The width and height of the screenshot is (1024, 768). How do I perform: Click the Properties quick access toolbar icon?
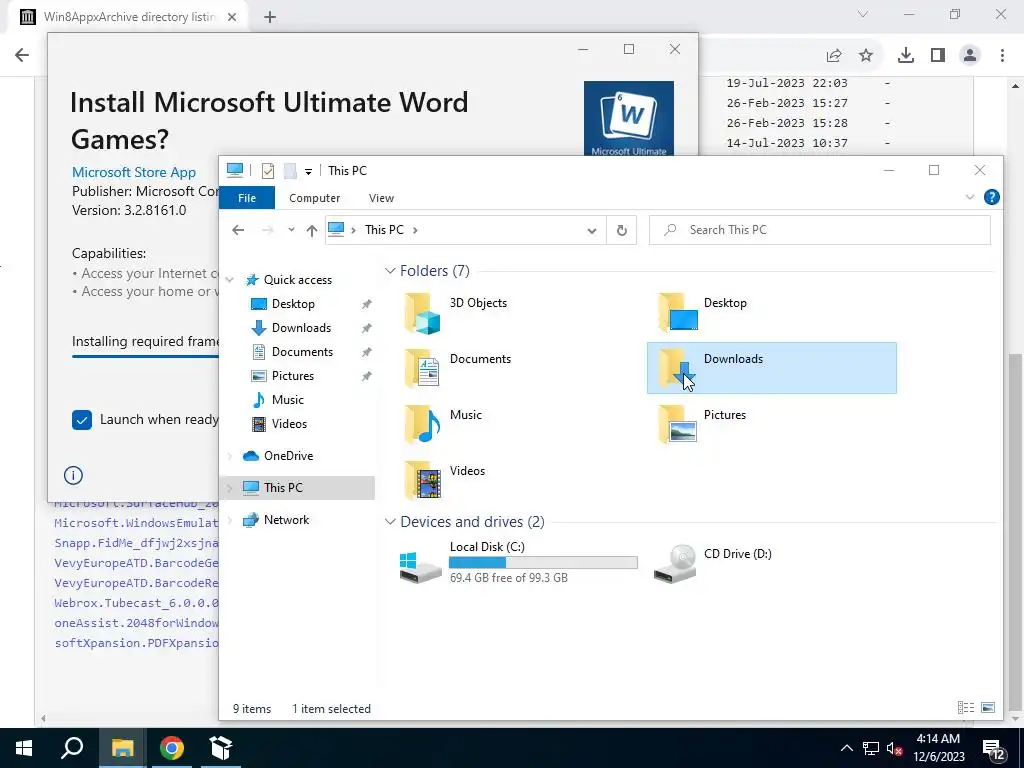[268, 171]
